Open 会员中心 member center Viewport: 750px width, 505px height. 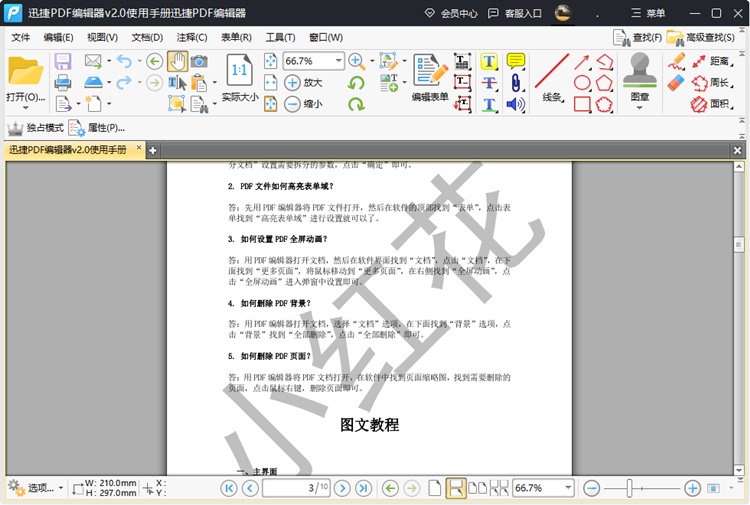click(451, 13)
